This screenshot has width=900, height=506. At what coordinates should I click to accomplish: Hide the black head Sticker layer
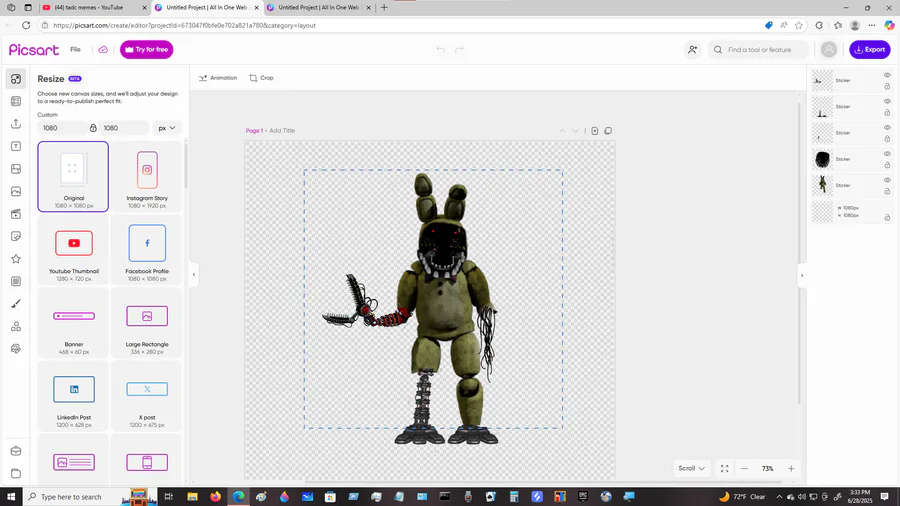click(x=887, y=154)
